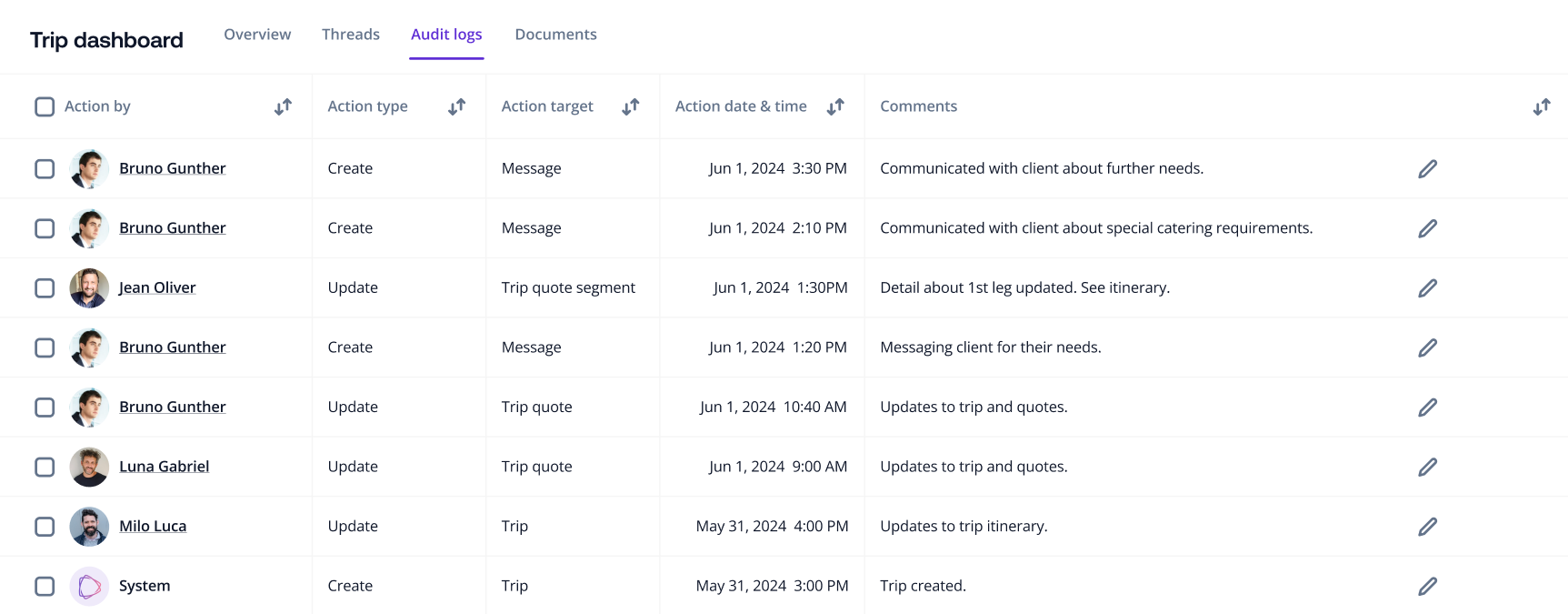The width and height of the screenshot is (1568, 614).
Task: Click 'Updates to trip itinerary.' comment text
Action: (964, 526)
